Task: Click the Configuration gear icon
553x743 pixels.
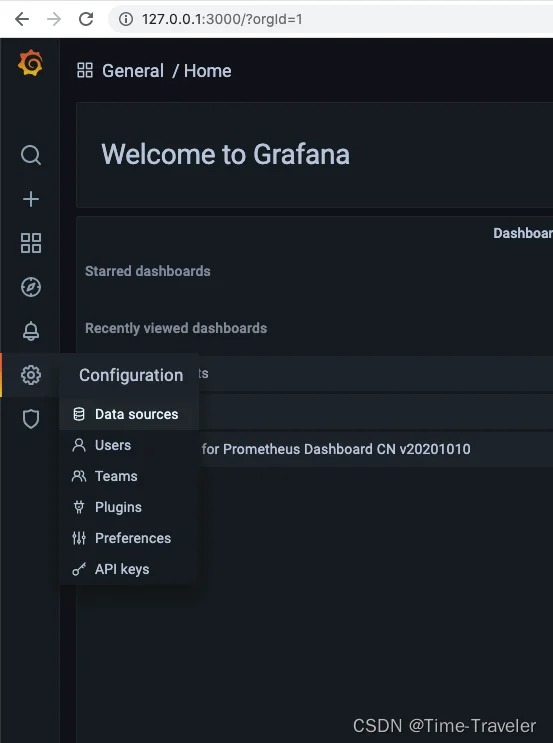Action: point(31,375)
